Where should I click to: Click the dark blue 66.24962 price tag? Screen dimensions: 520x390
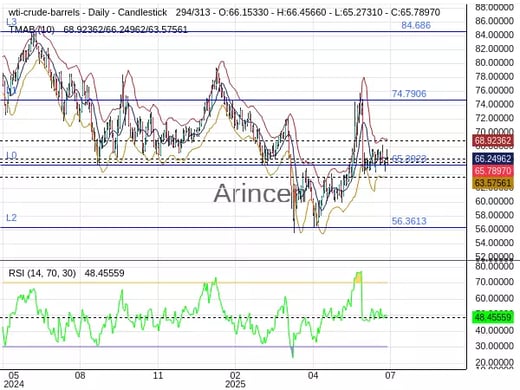point(493,159)
